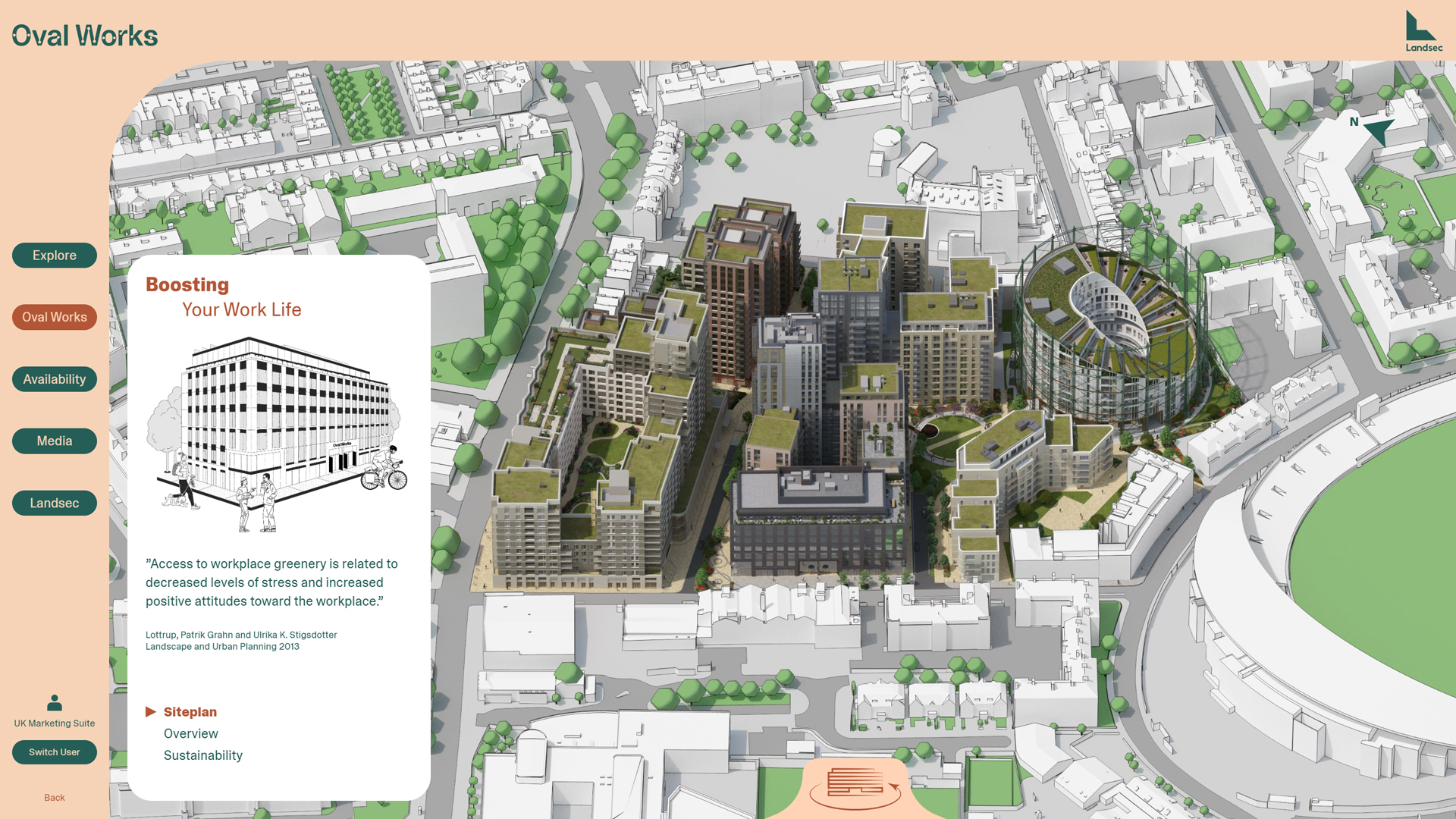
Task: Select the Overview item
Action: point(191,734)
